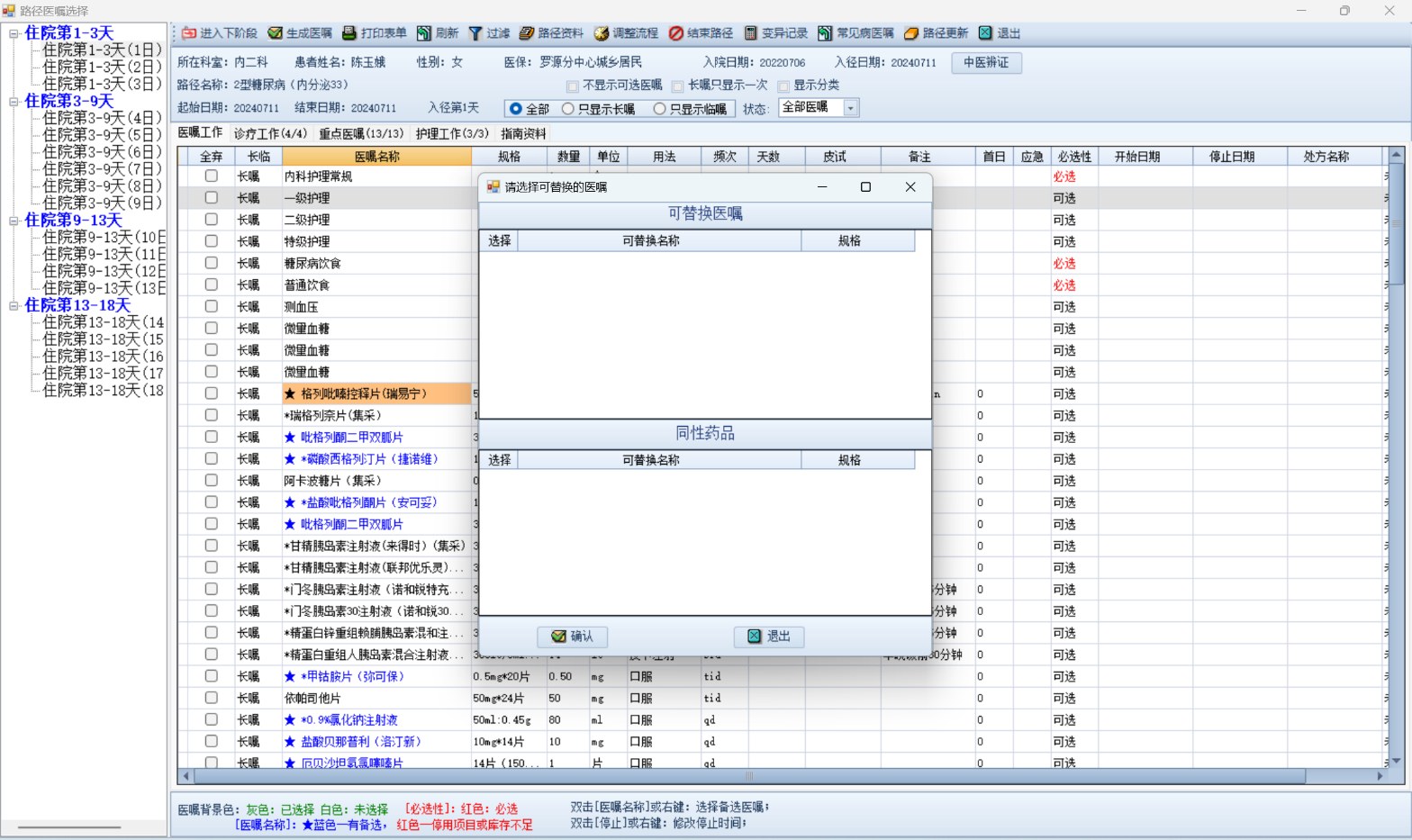Open the 过滤 filter tool

[x=475, y=33]
